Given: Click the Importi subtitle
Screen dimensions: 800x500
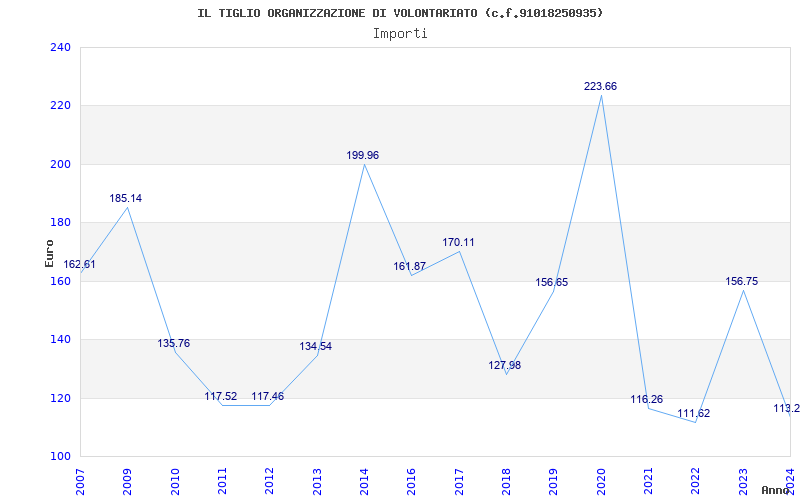Looking at the screenshot, I should 400,34.
